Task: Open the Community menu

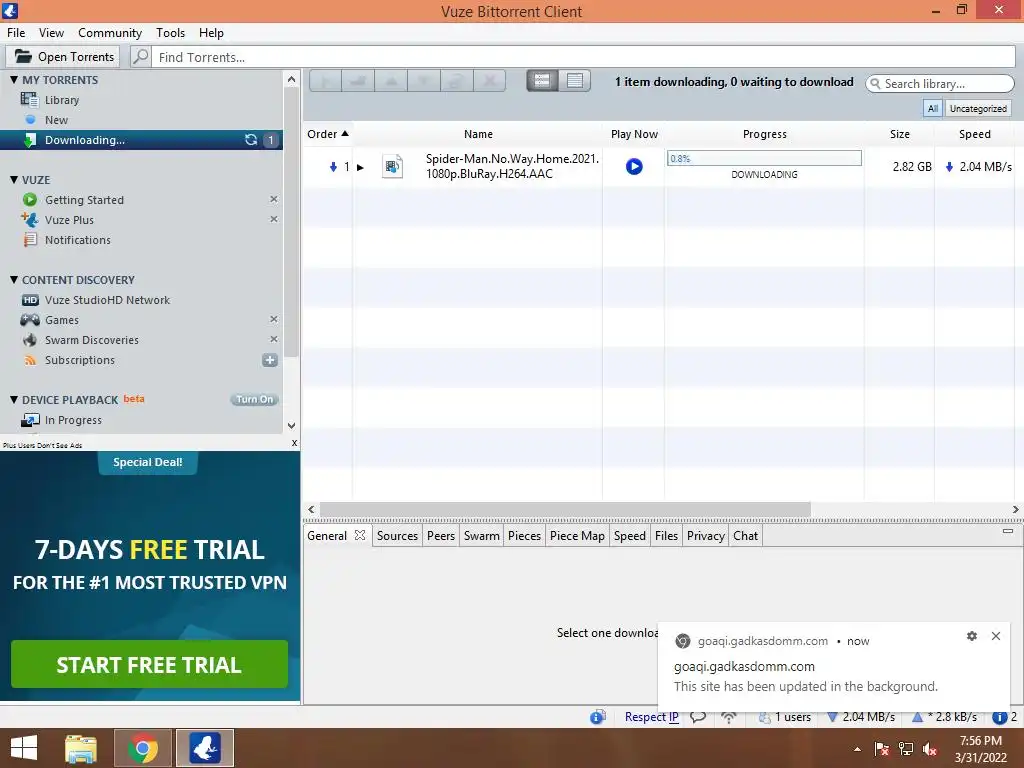Action: (110, 33)
